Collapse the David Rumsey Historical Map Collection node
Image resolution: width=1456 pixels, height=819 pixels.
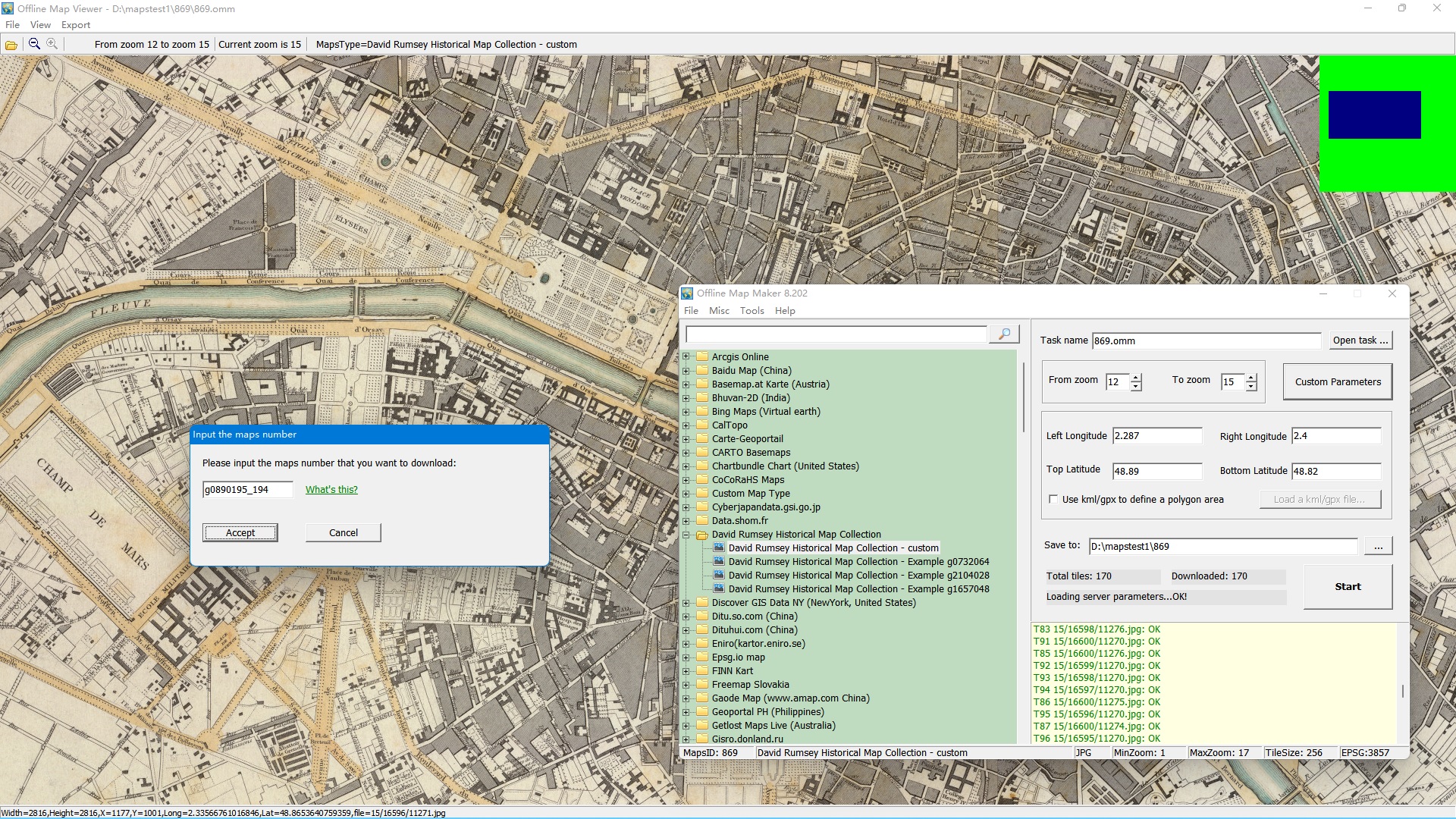click(x=686, y=534)
